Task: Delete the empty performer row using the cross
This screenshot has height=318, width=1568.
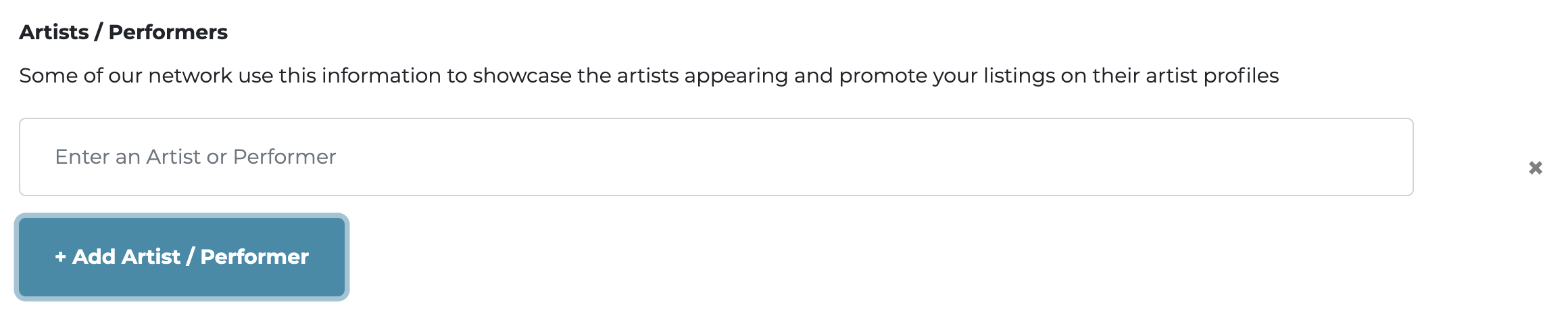Action: coord(1535,168)
